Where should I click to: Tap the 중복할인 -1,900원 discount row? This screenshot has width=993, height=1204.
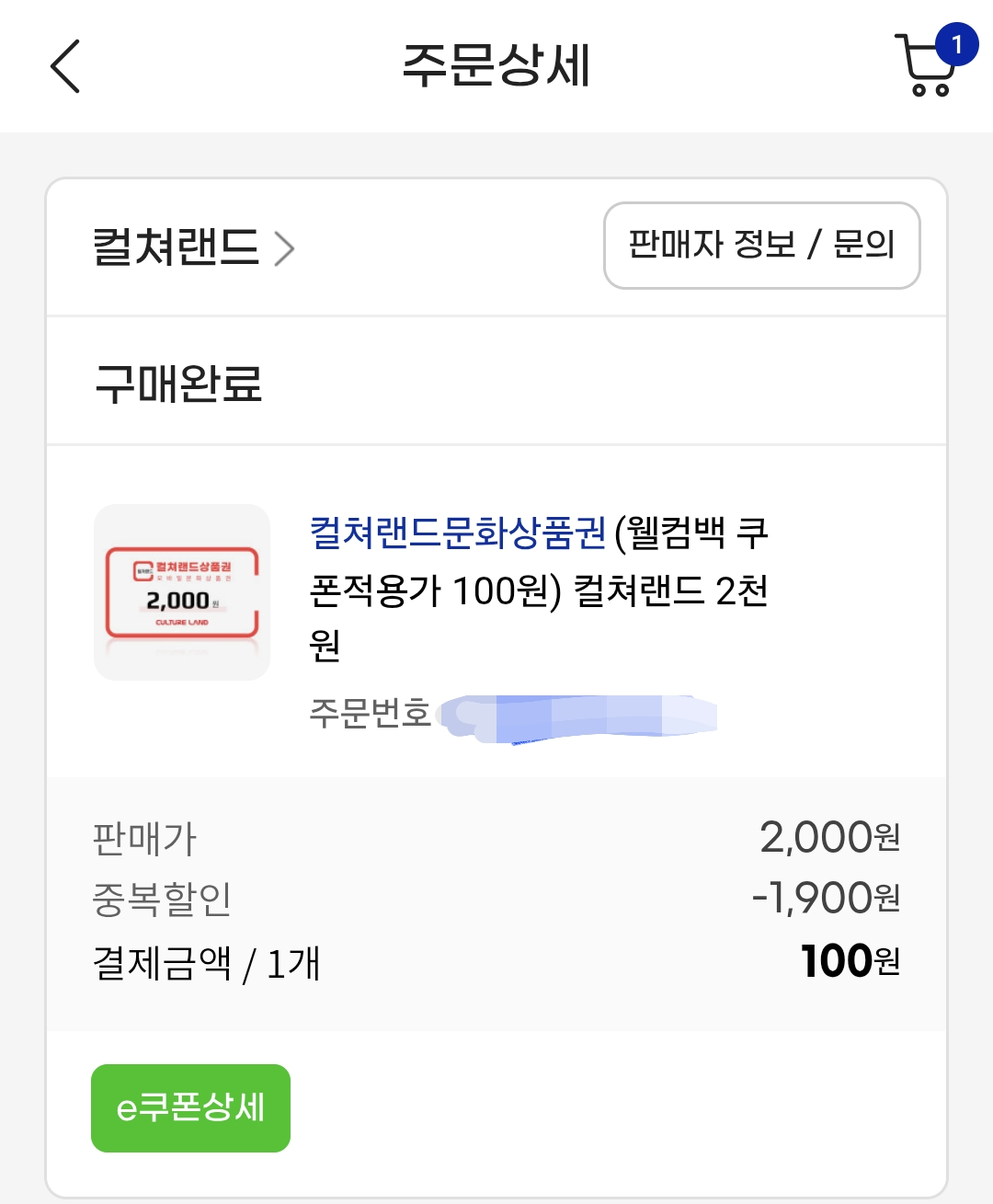tap(496, 899)
